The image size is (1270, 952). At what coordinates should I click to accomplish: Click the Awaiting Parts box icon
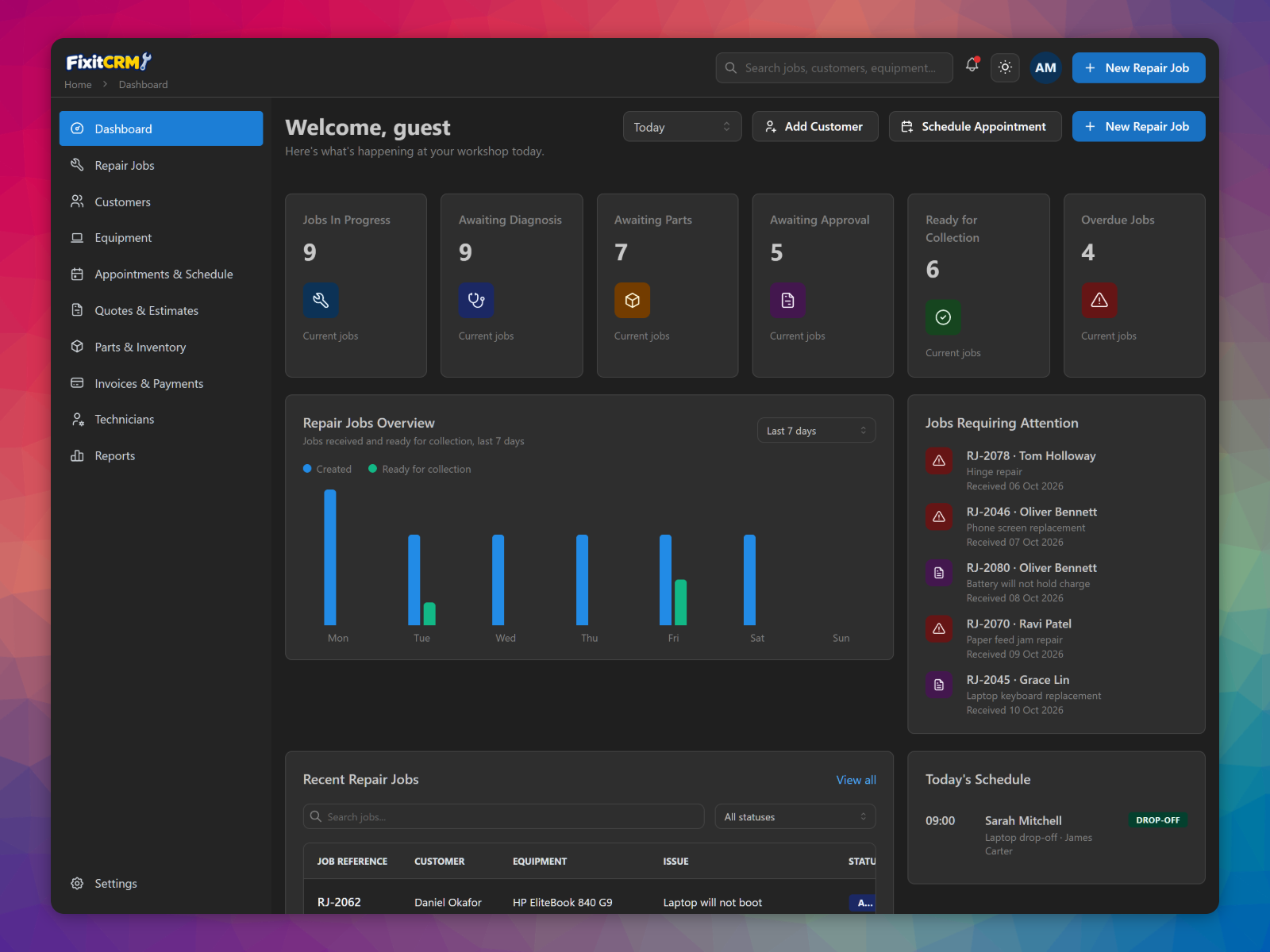632,300
